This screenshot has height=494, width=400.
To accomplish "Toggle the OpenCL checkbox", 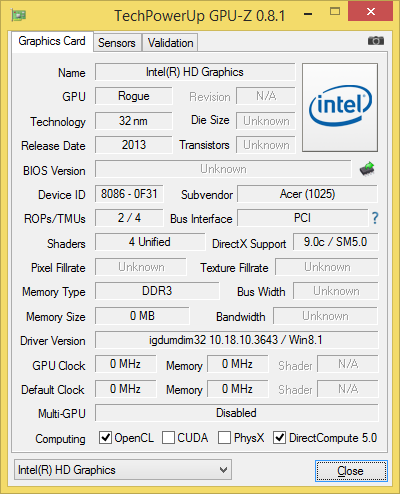I will coord(105,437).
